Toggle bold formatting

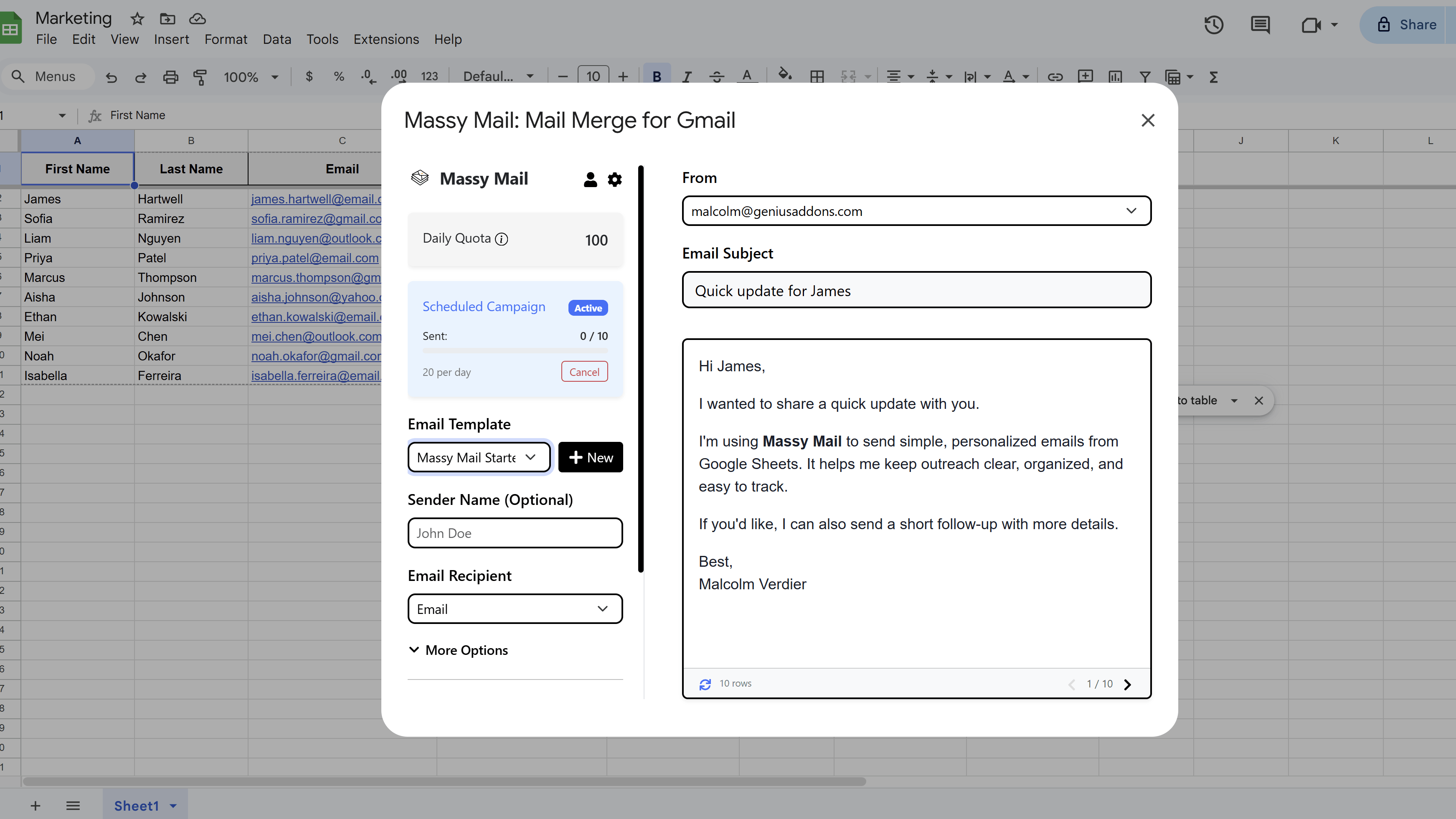657,76
